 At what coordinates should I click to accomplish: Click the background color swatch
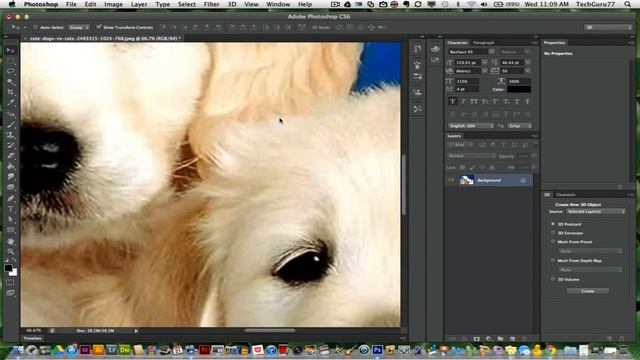(14, 273)
